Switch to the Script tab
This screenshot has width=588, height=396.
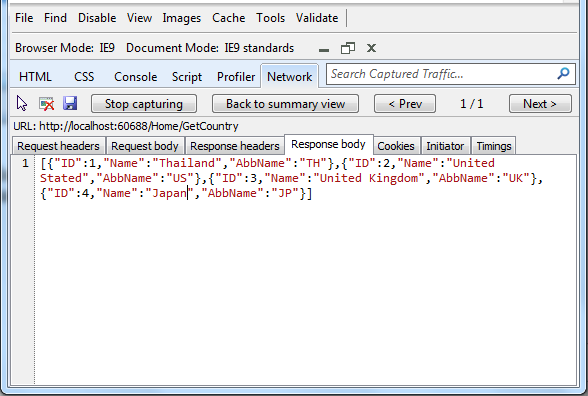click(x=187, y=77)
